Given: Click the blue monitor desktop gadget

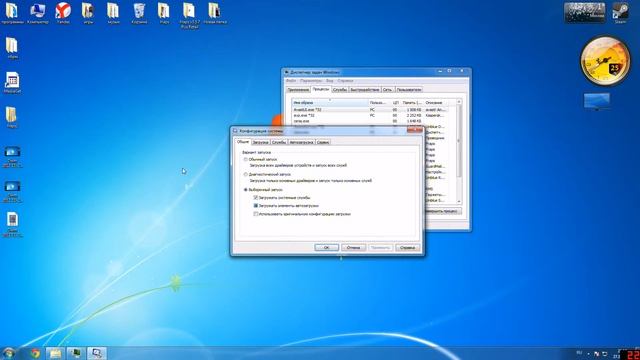Looking at the screenshot, I should coord(597,101).
